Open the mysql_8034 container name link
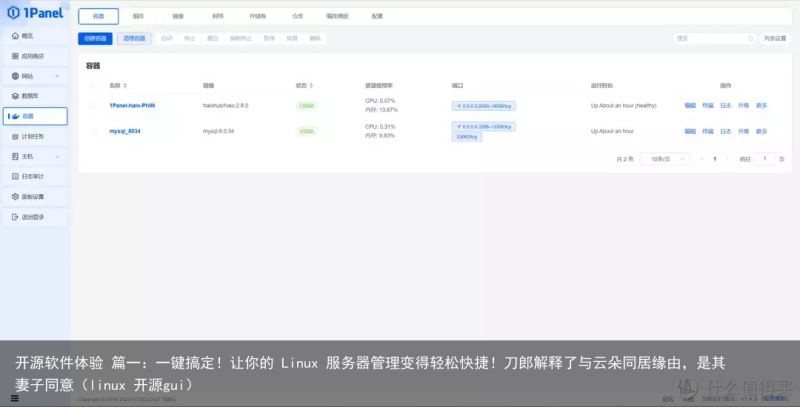 [124, 131]
